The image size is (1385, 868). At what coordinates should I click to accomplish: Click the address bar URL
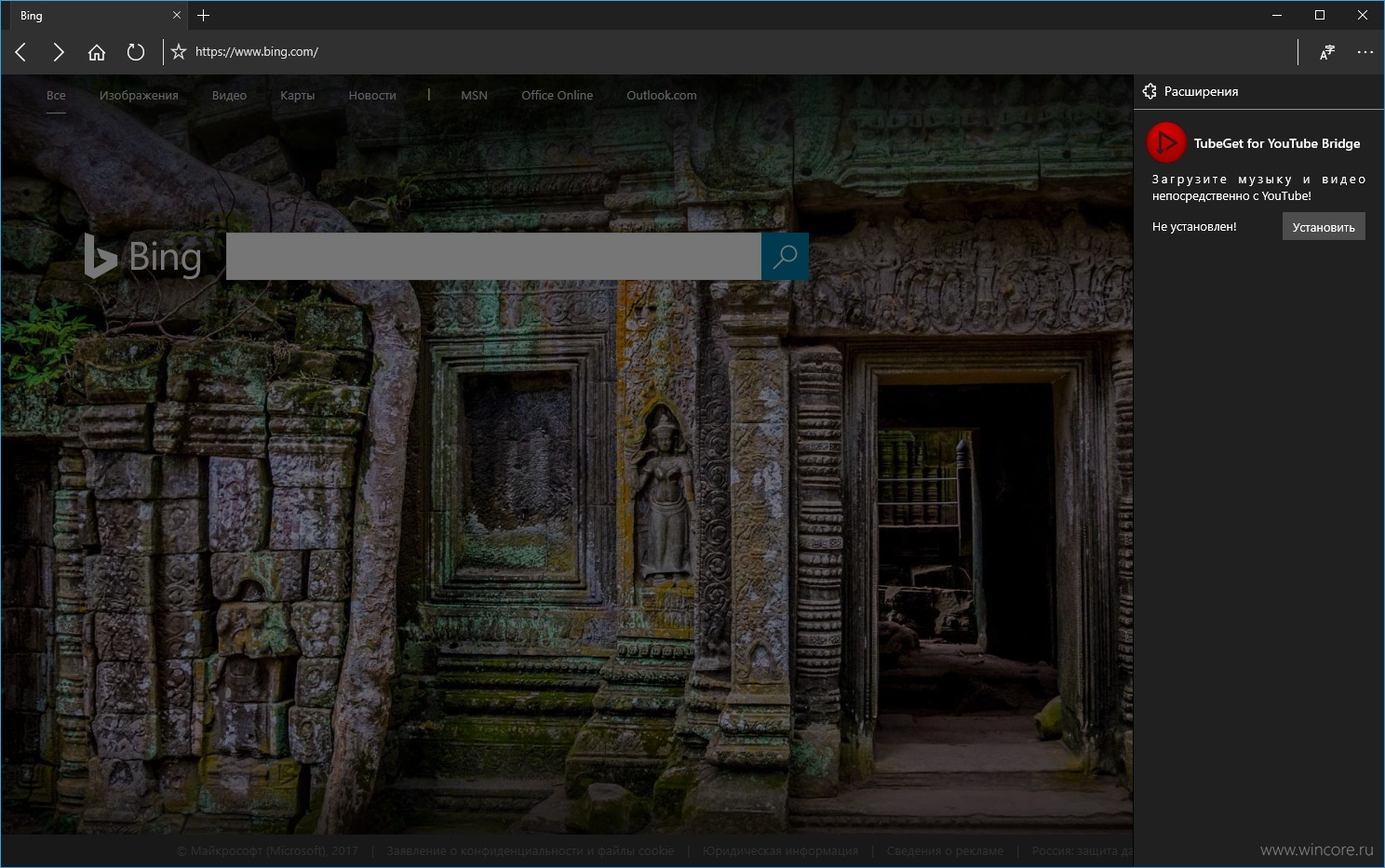pos(257,52)
